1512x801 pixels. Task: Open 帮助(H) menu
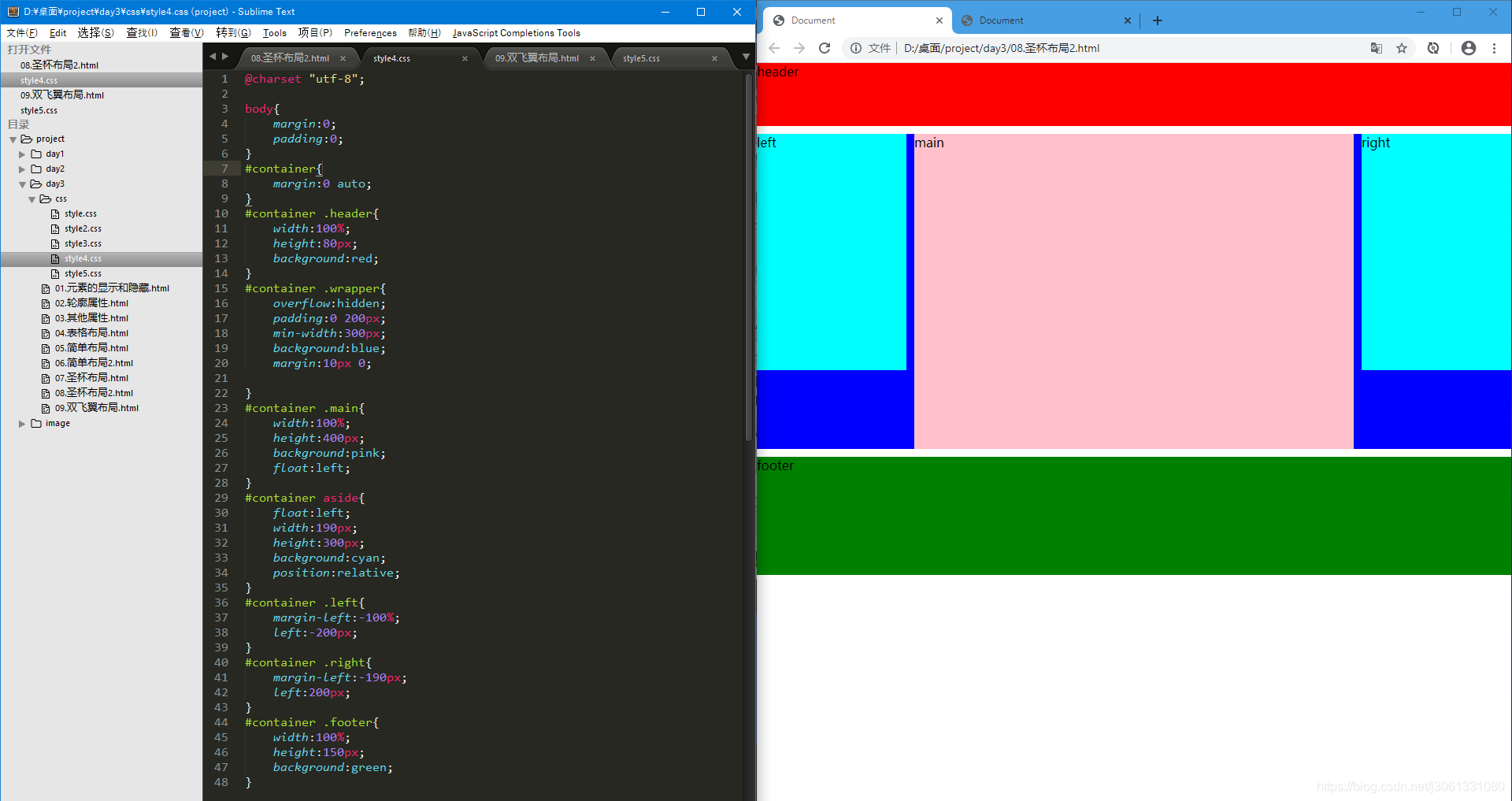click(x=424, y=33)
